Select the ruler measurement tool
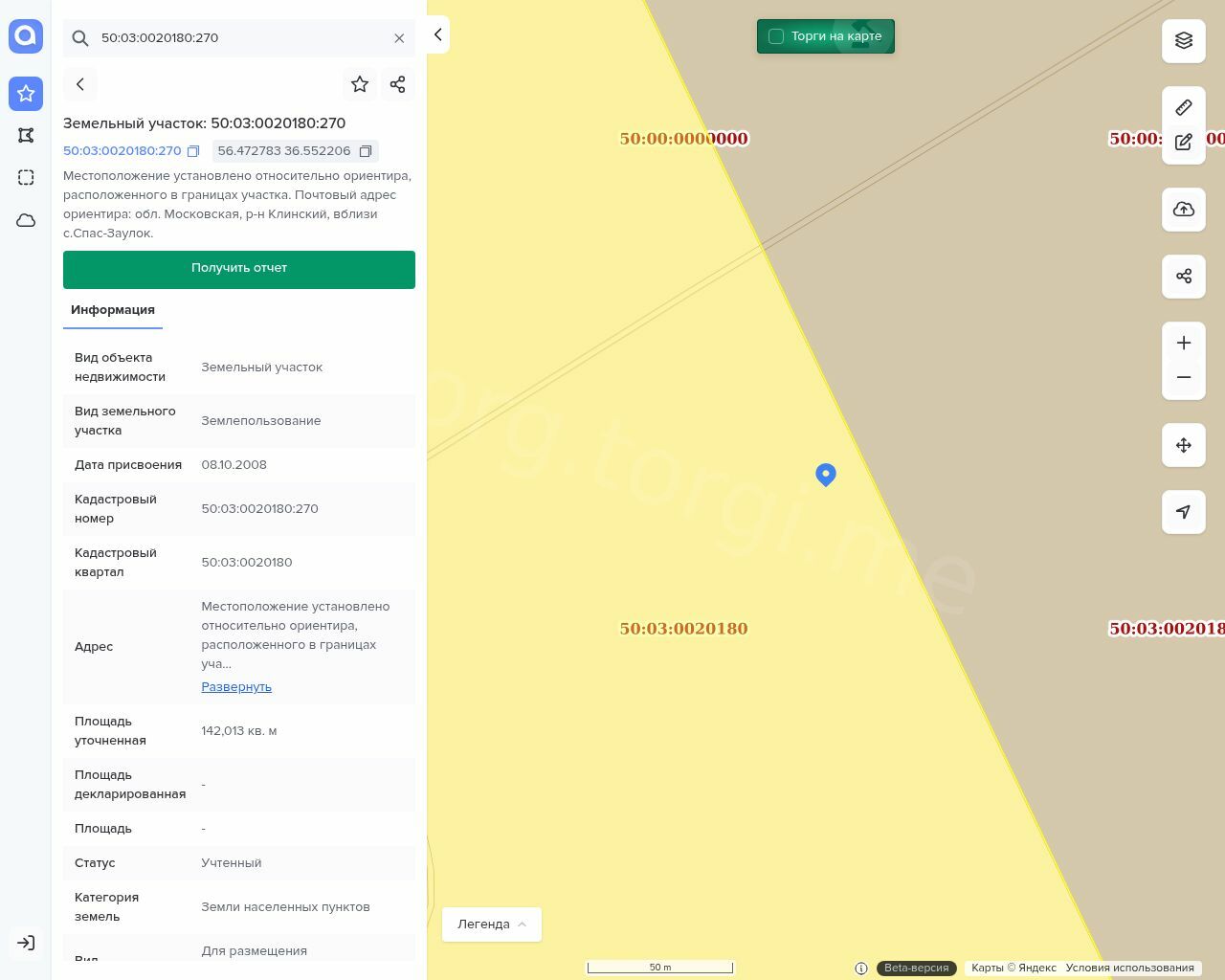This screenshot has width=1225, height=980. tap(1184, 107)
